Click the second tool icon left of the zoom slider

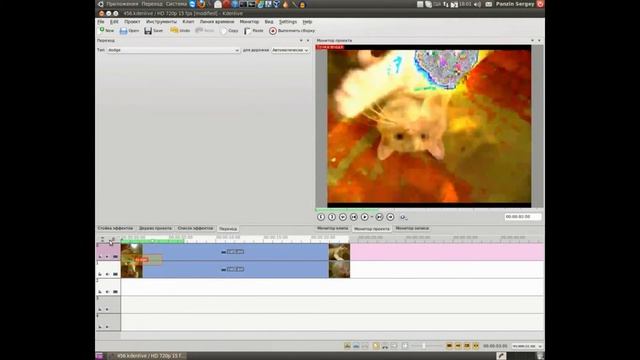pos(356,346)
